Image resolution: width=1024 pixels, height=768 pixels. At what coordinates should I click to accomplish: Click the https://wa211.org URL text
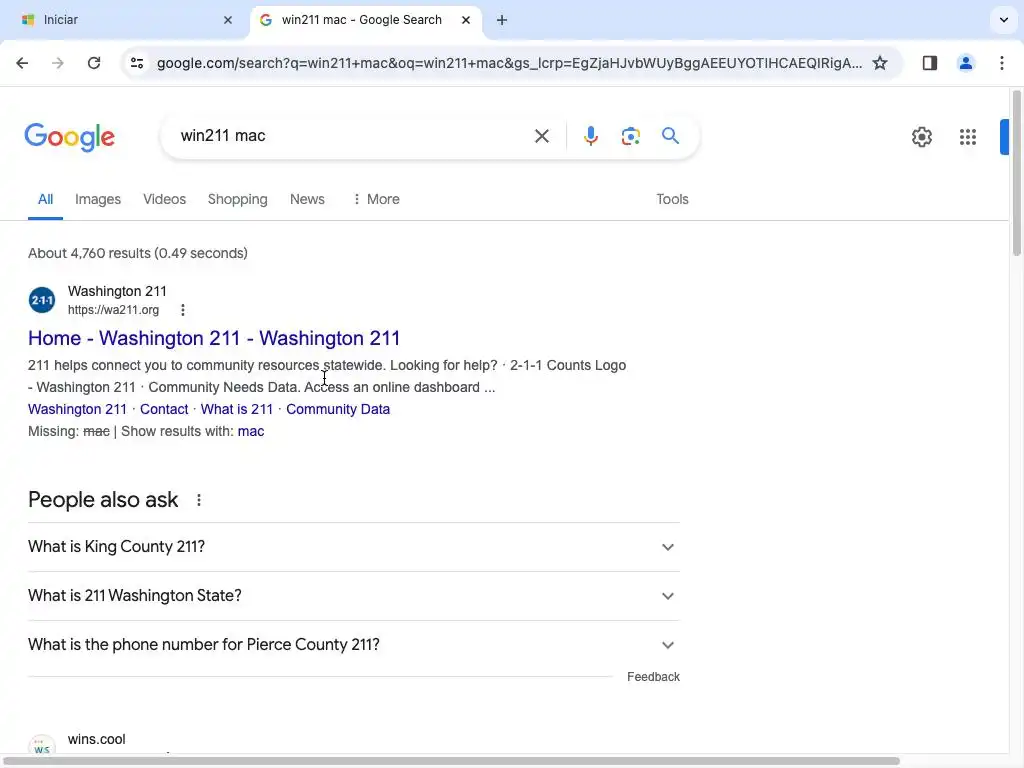tap(114, 310)
